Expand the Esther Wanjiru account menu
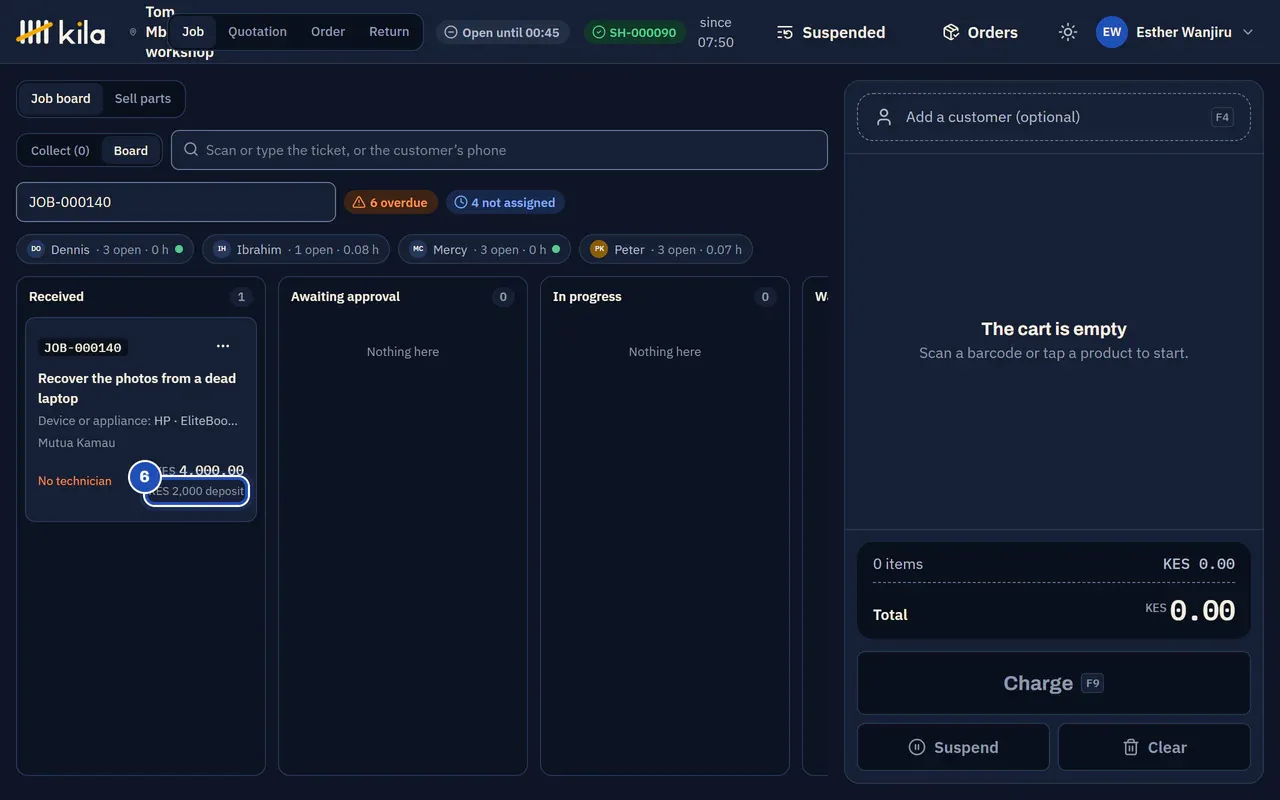This screenshot has height=800, width=1280. 1175,32
